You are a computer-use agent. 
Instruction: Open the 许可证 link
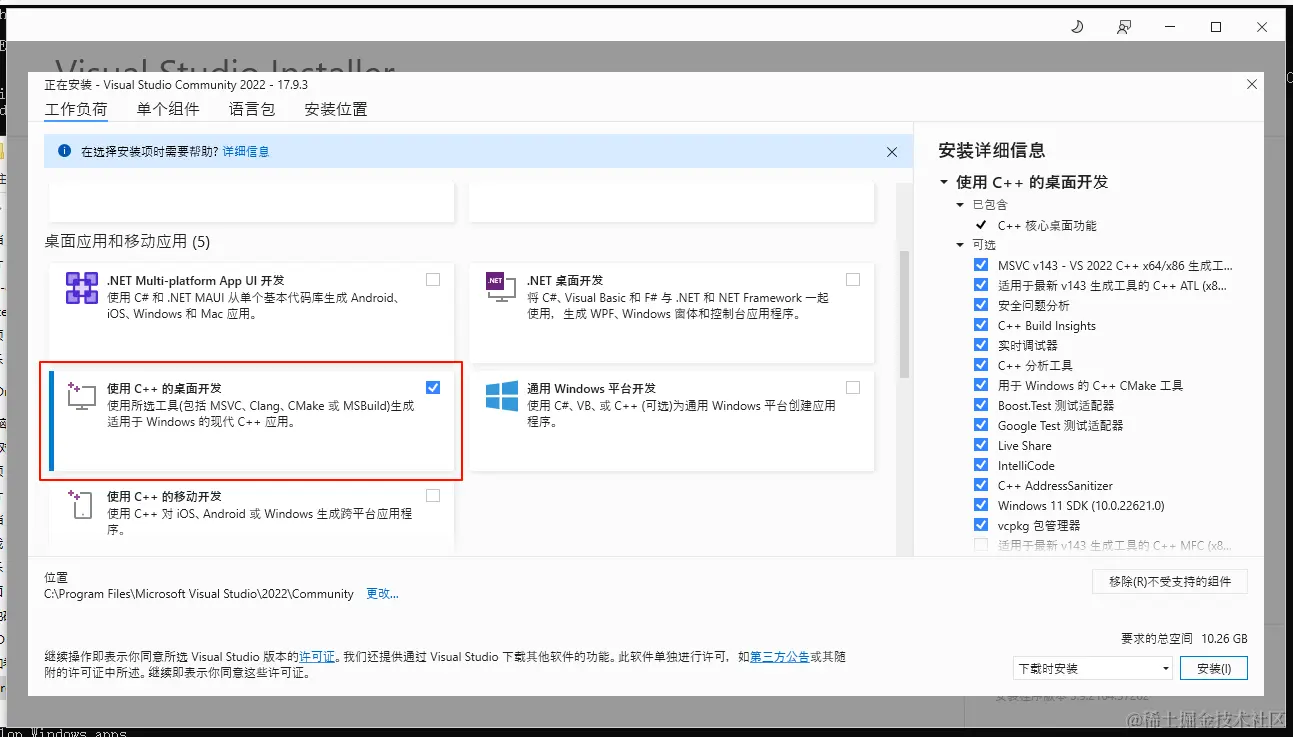[x=317, y=657]
